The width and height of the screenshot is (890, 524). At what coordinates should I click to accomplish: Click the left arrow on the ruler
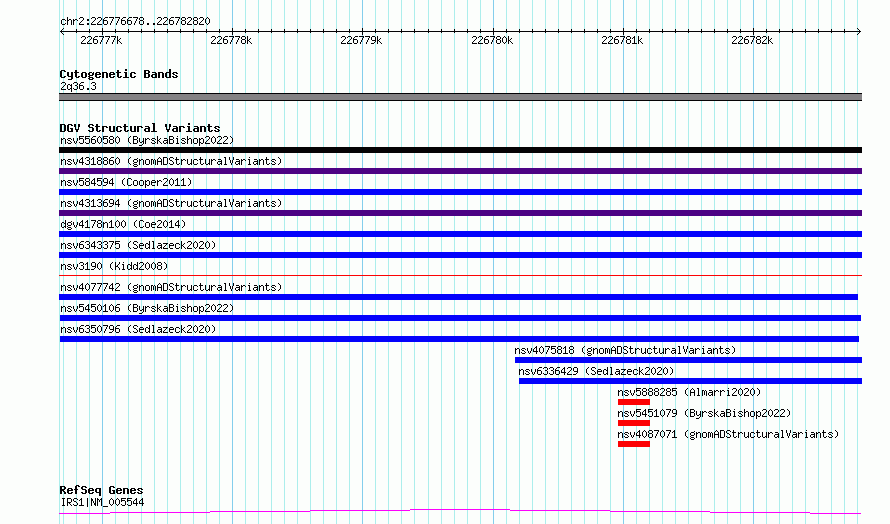(x=62, y=31)
